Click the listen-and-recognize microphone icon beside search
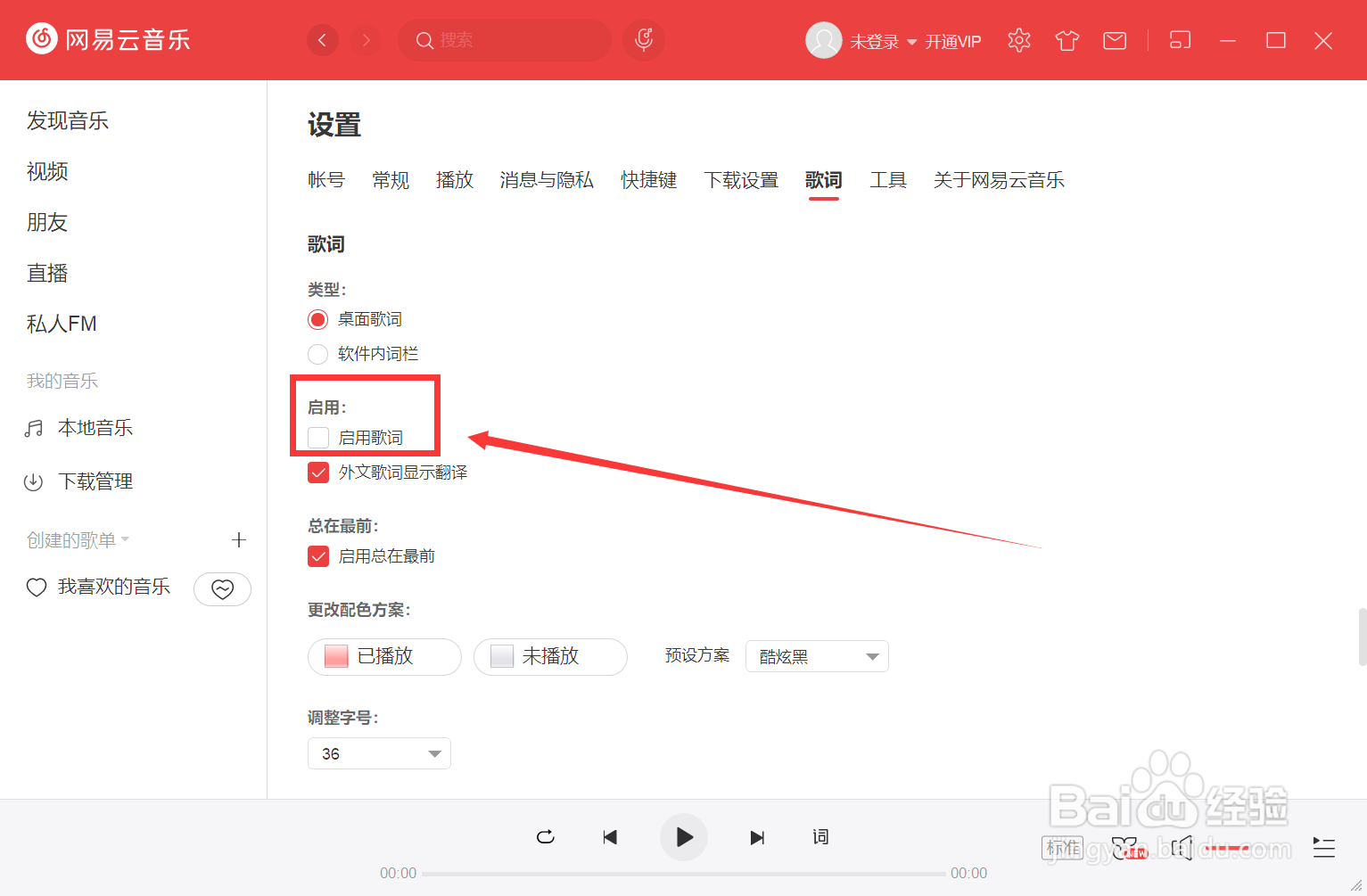This screenshot has height=896, width=1367. click(x=643, y=40)
